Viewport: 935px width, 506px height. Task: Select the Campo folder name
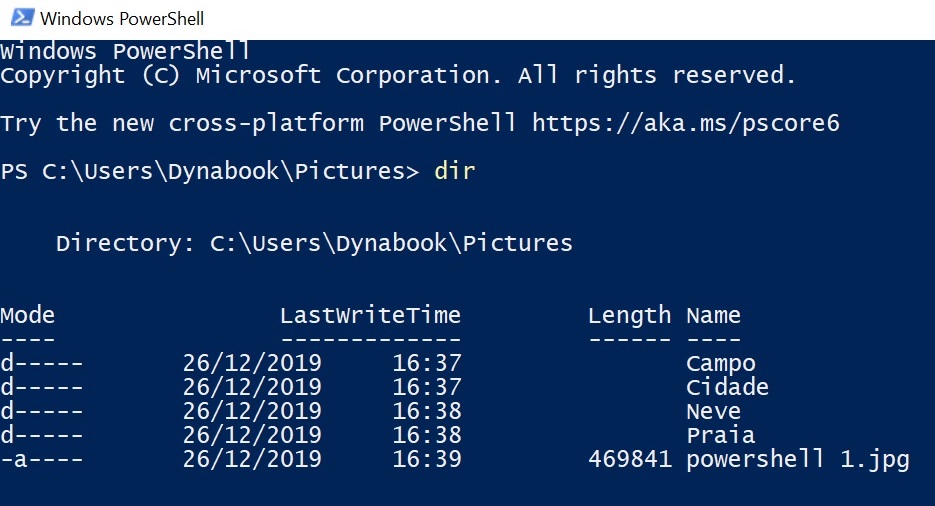pos(721,364)
